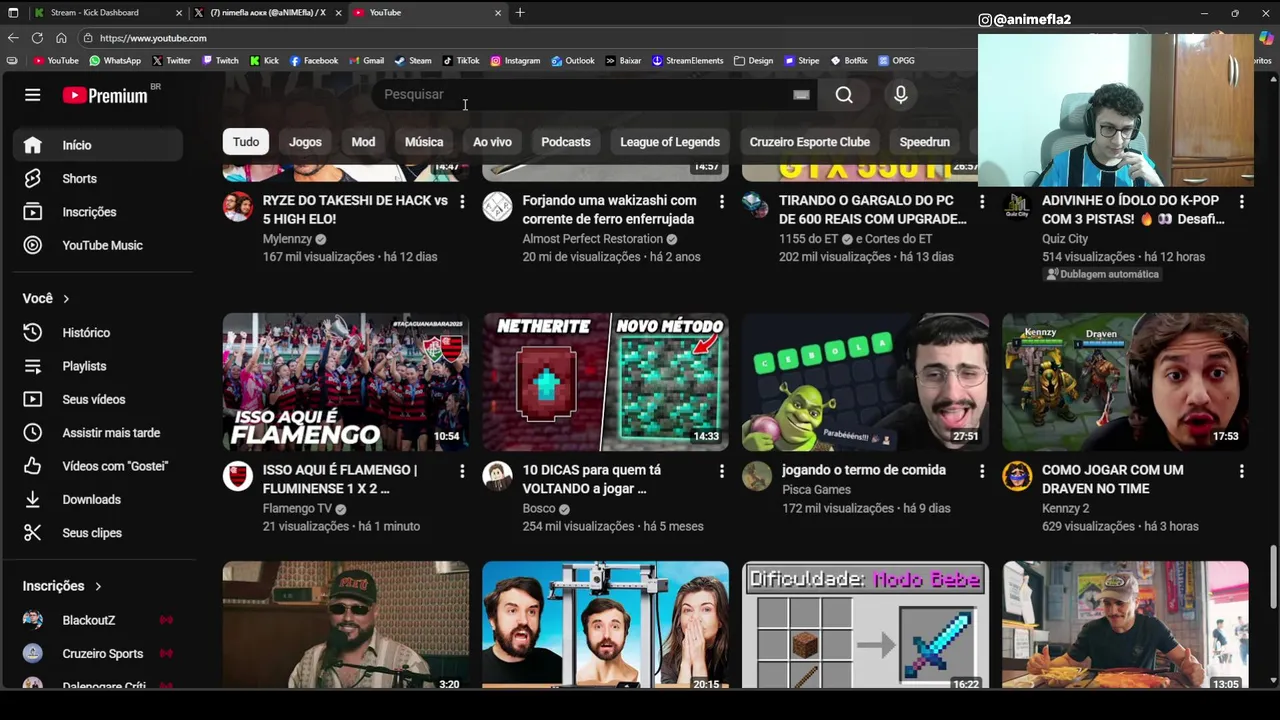Select the League of Legends chip

(x=670, y=142)
